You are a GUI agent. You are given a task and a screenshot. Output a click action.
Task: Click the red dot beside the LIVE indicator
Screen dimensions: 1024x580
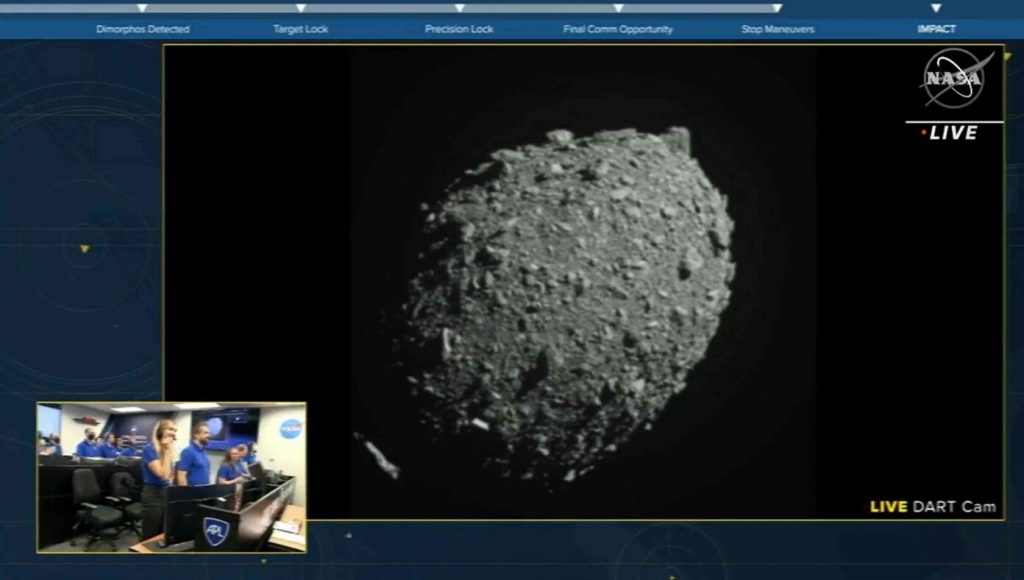coord(921,129)
